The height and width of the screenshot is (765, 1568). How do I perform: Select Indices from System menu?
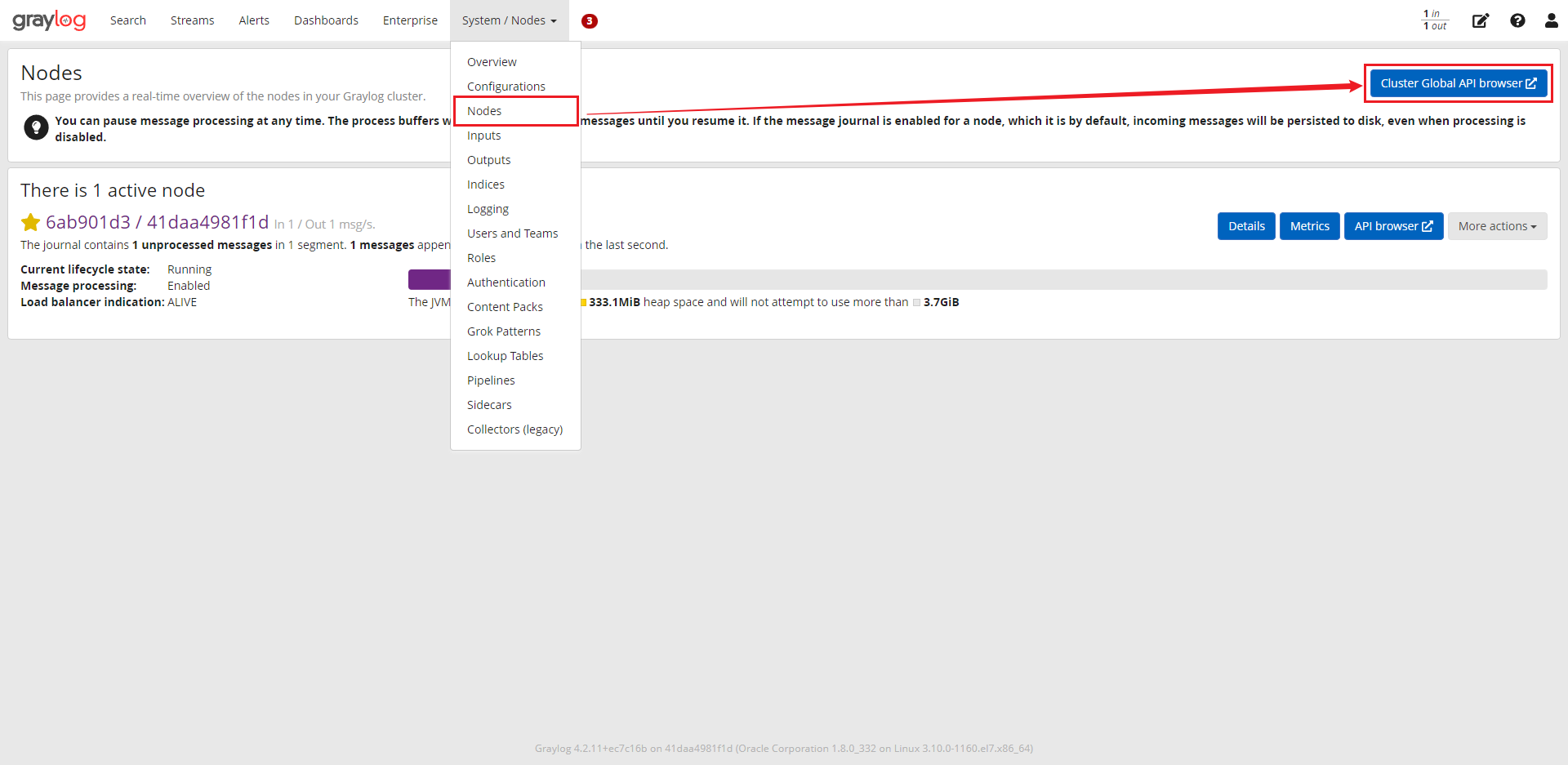[x=515, y=185]
